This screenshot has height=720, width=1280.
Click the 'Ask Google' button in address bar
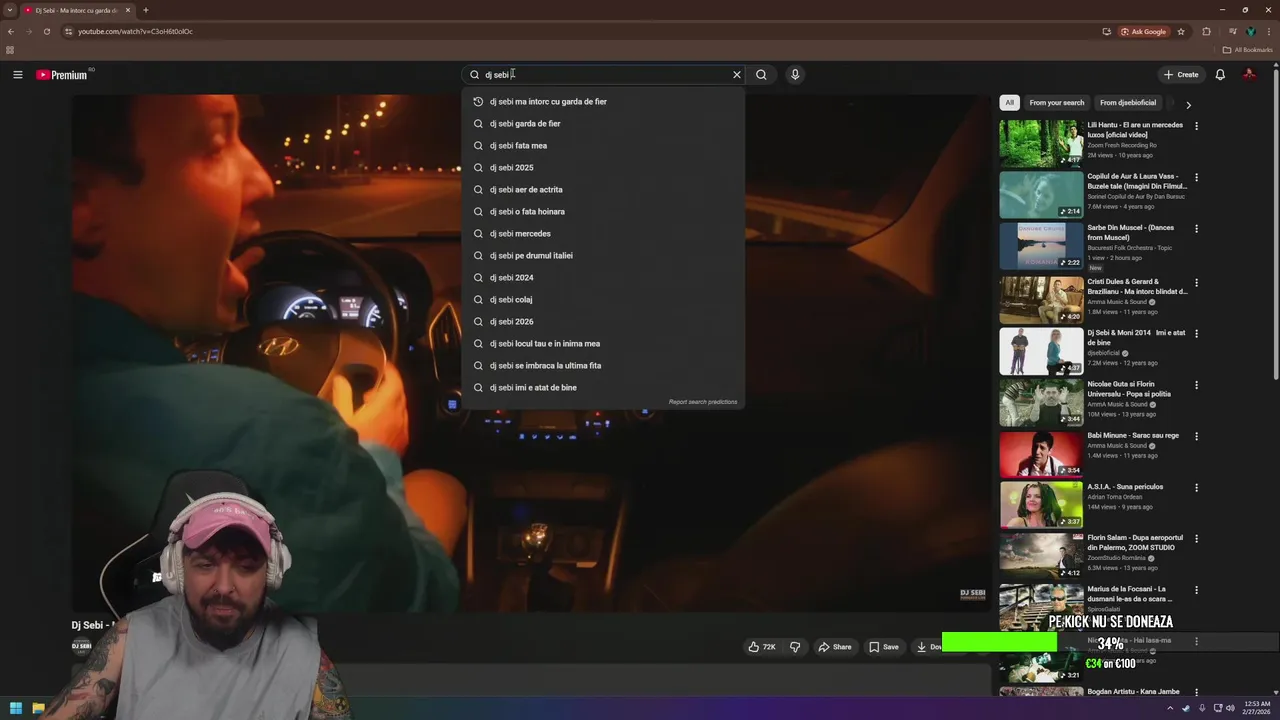pos(1143,31)
